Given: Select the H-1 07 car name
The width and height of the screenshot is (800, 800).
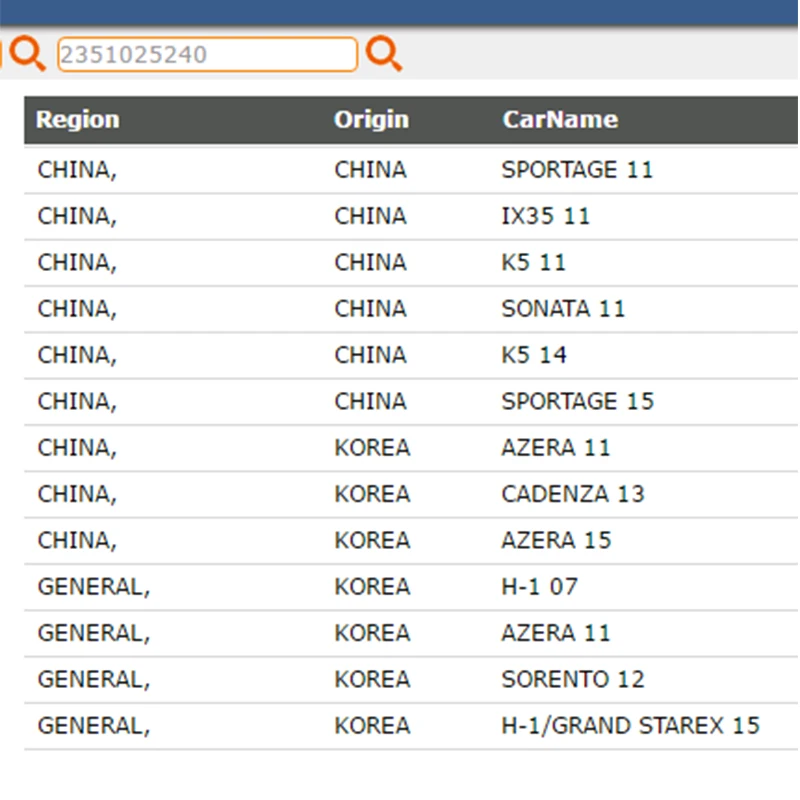Looking at the screenshot, I should [x=539, y=587].
